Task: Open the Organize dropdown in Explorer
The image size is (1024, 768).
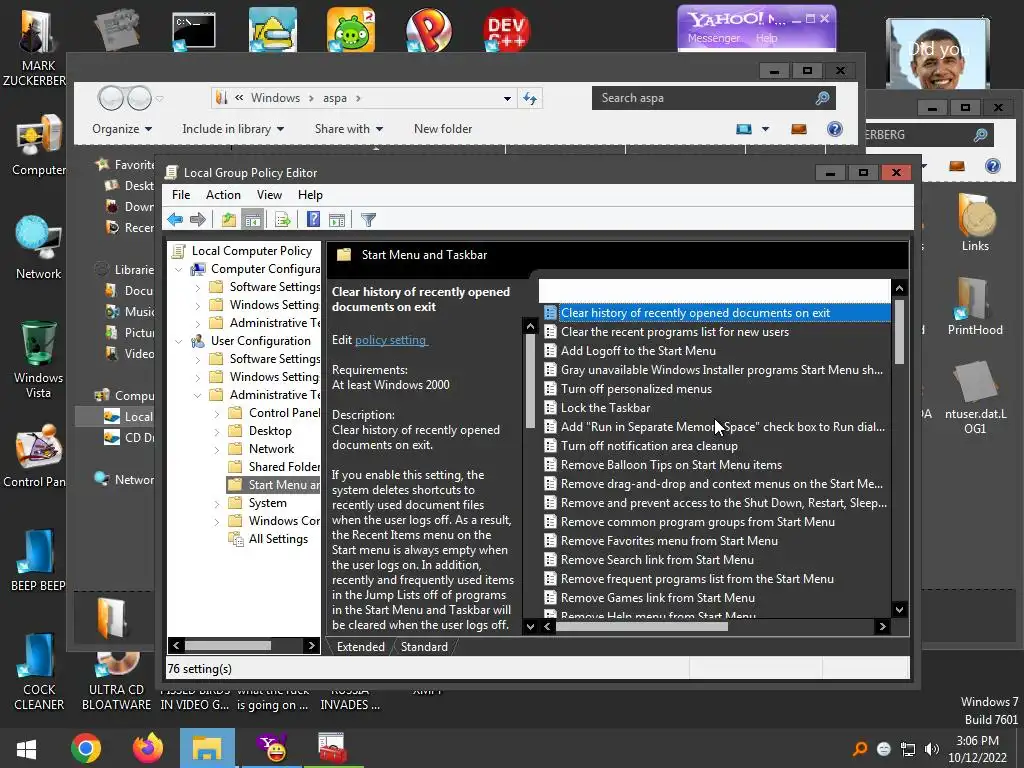Action: [122, 129]
